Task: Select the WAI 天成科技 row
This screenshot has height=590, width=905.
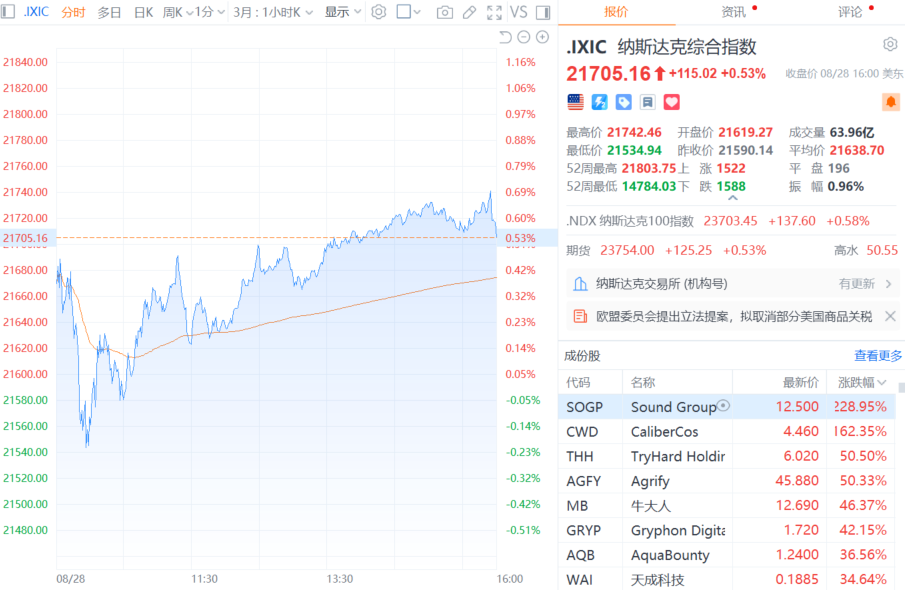Action: tap(727, 579)
